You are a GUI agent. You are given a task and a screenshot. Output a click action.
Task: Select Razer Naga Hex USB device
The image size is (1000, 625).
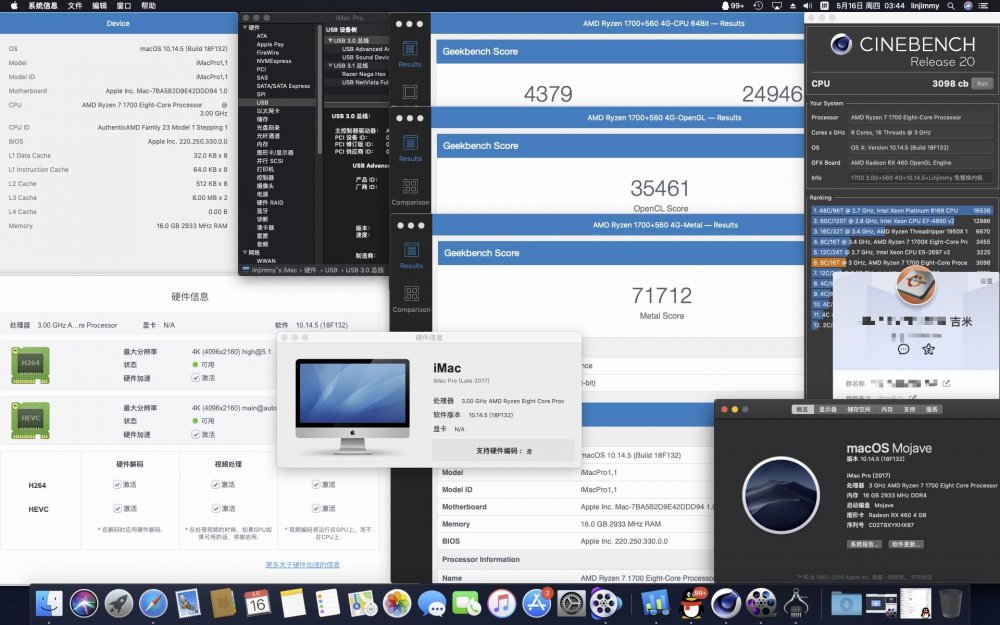pos(364,74)
